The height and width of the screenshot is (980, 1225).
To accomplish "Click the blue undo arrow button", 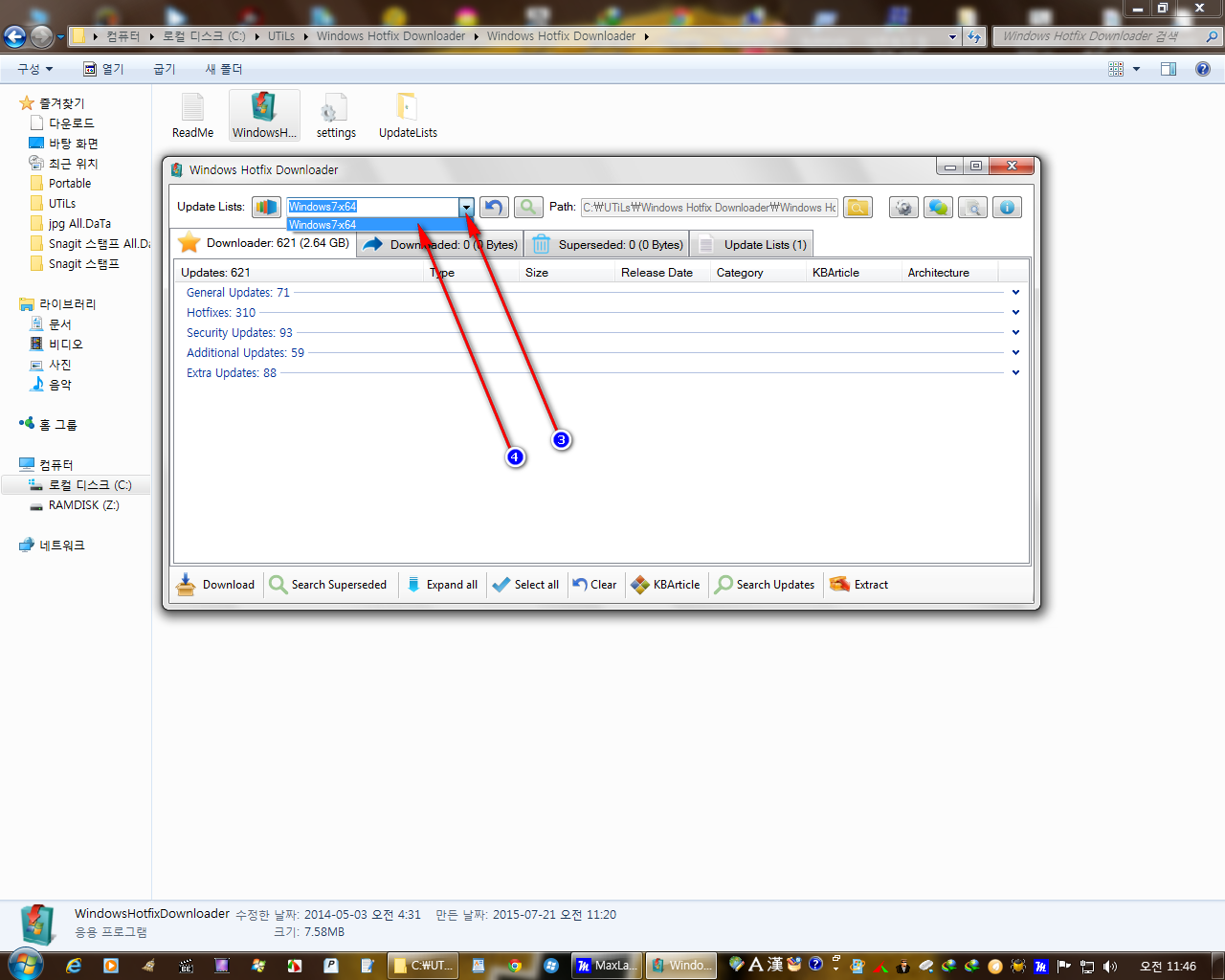I will 494,207.
